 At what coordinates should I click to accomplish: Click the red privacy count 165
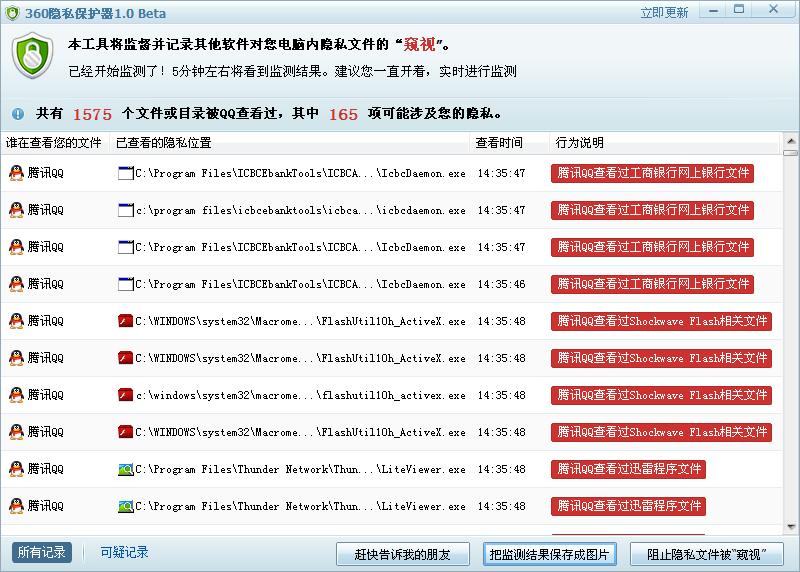(x=343, y=114)
